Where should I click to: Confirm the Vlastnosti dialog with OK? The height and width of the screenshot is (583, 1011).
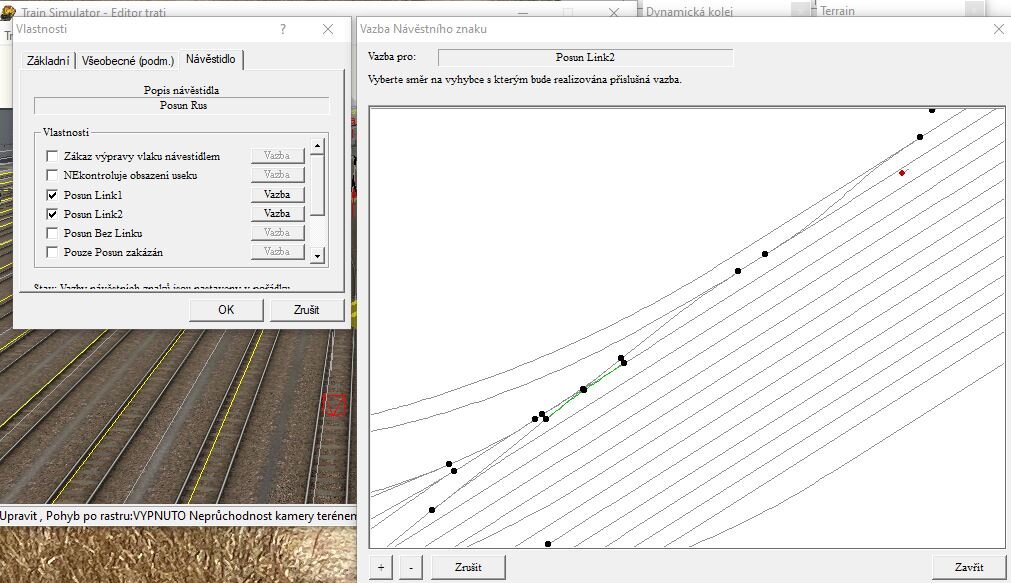226,310
